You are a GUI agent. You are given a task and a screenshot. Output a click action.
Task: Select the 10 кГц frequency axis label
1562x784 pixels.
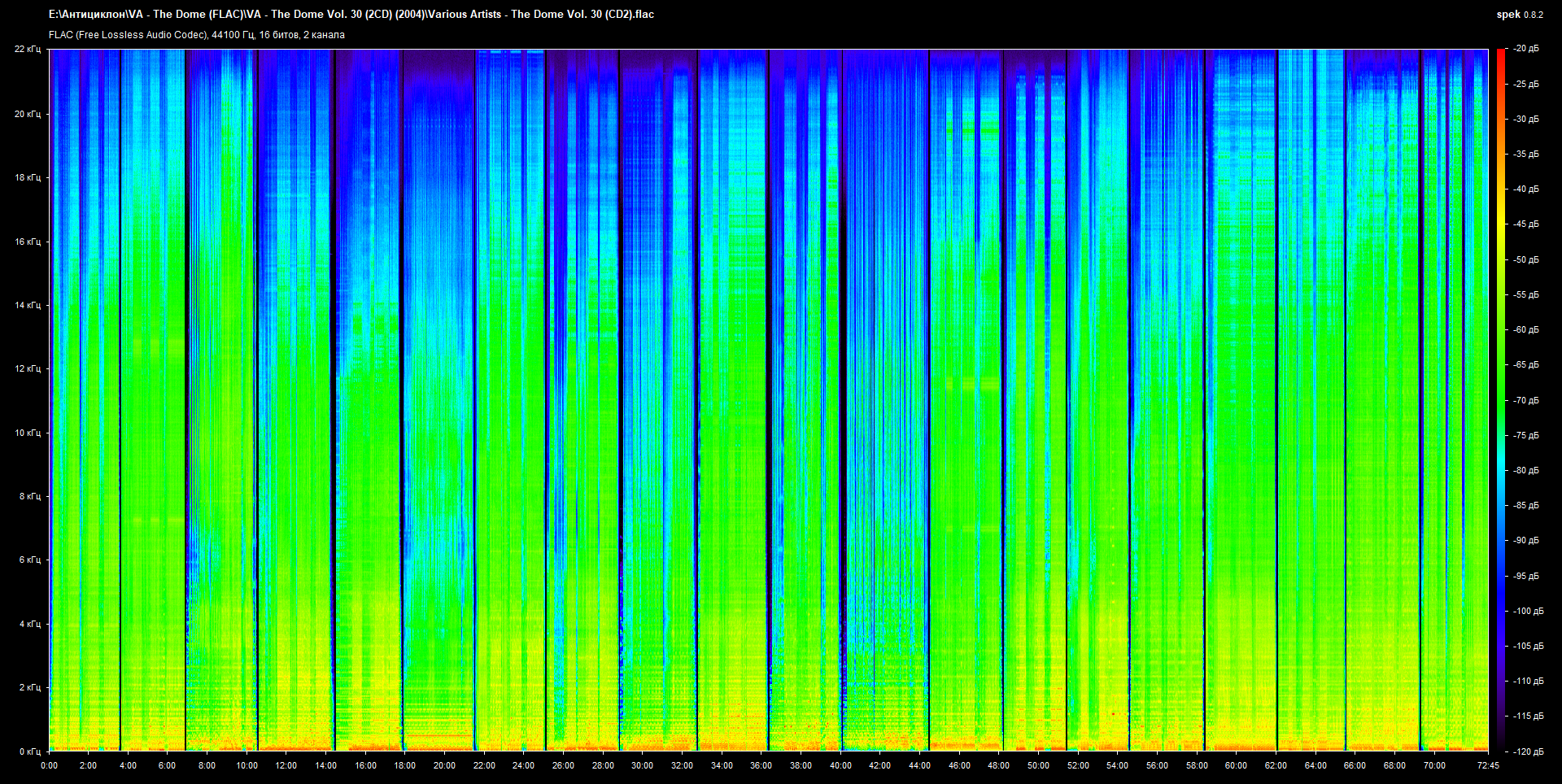tap(28, 433)
